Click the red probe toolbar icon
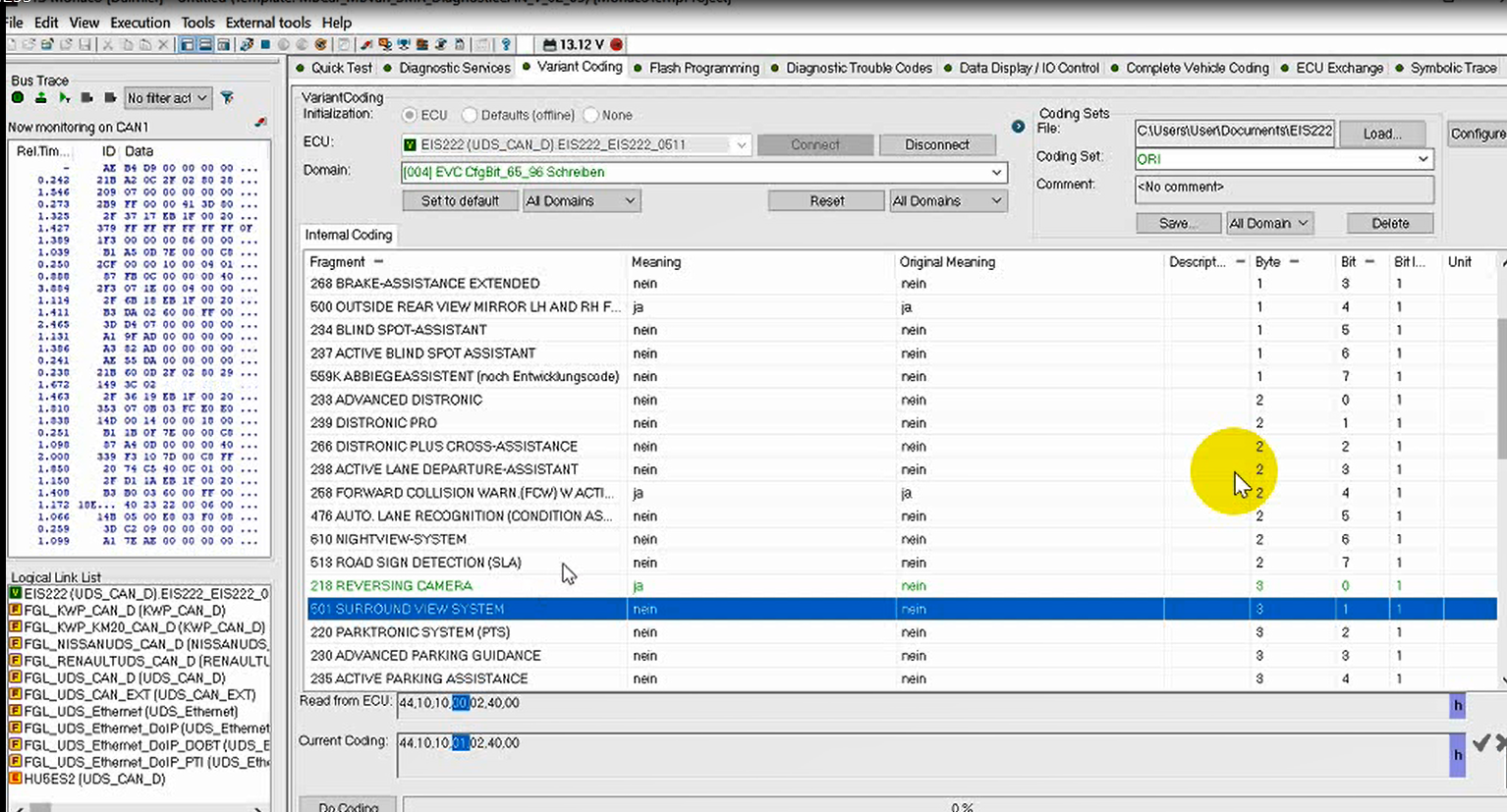The image size is (1507, 812). coord(365,45)
